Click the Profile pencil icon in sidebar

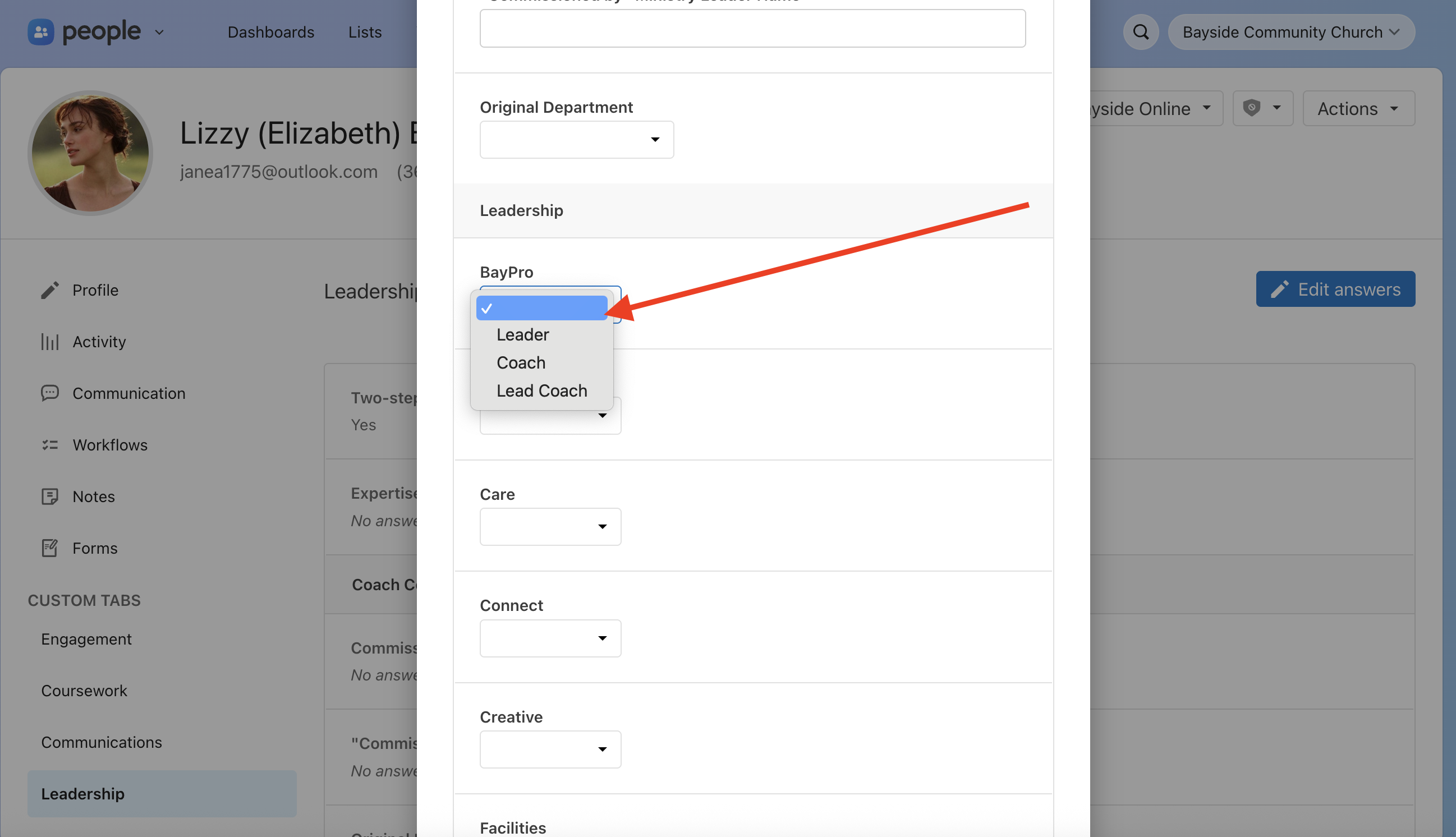click(50, 290)
